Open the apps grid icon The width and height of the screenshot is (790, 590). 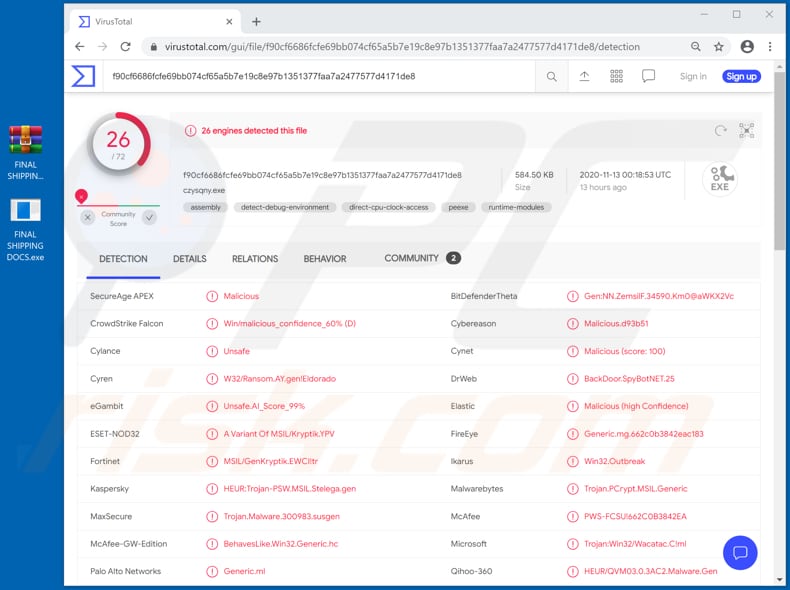tap(616, 76)
